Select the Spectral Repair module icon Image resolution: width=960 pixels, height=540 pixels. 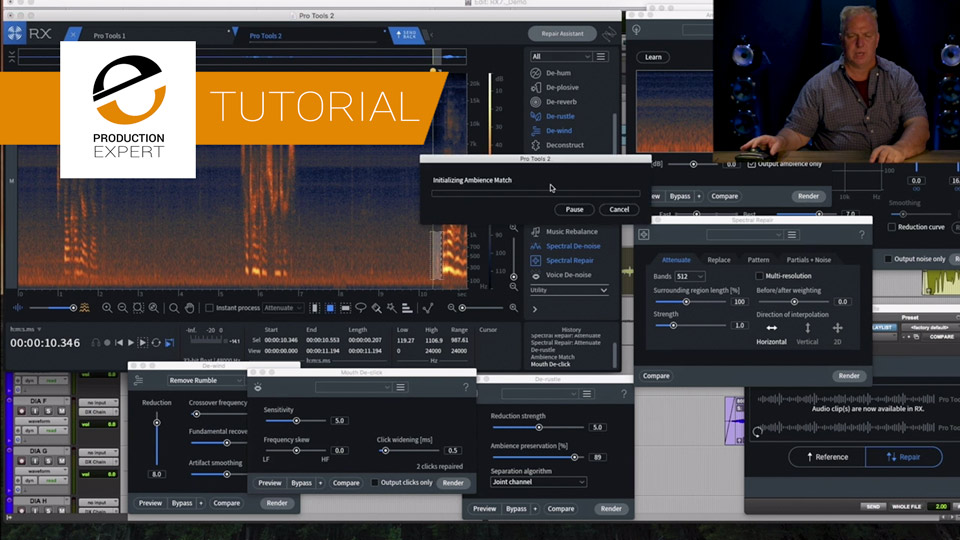coord(536,260)
